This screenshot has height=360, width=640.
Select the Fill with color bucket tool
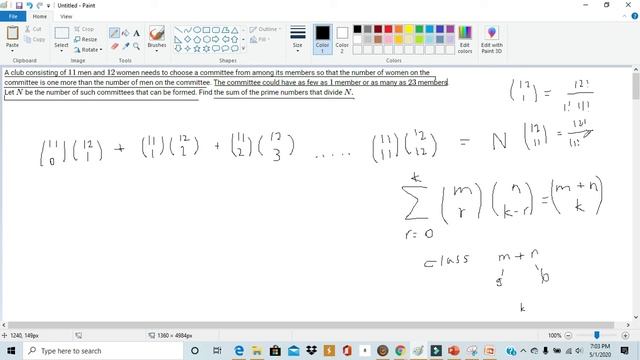coord(125,33)
